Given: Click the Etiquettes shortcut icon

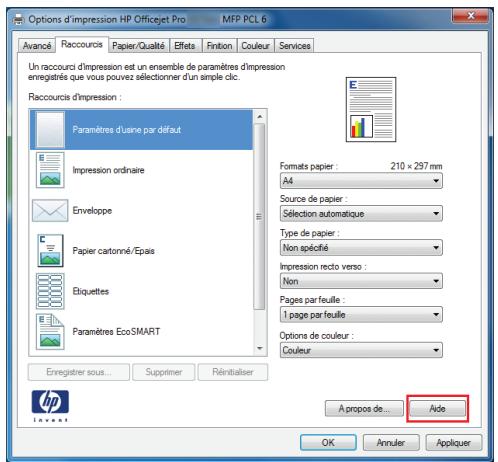Looking at the screenshot, I should (x=50, y=291).
